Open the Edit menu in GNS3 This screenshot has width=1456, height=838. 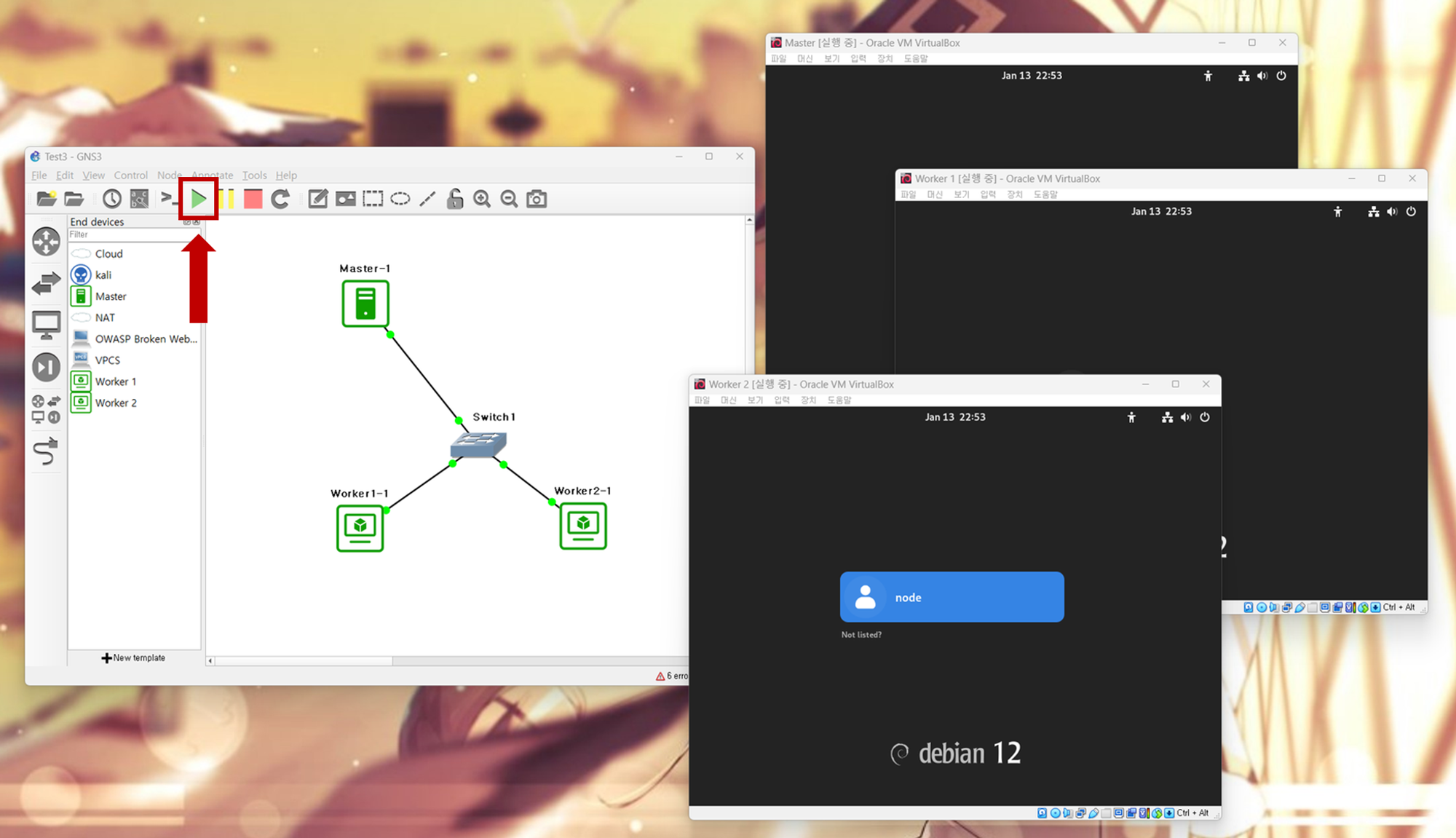(65, 175)
